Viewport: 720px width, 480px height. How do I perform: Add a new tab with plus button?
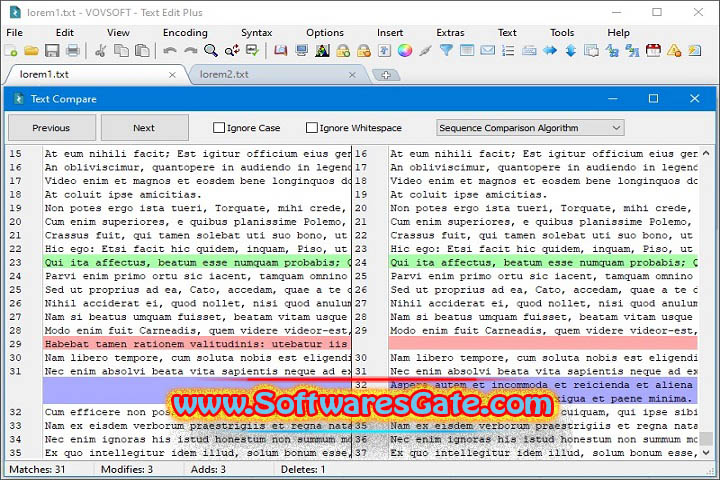386,75
